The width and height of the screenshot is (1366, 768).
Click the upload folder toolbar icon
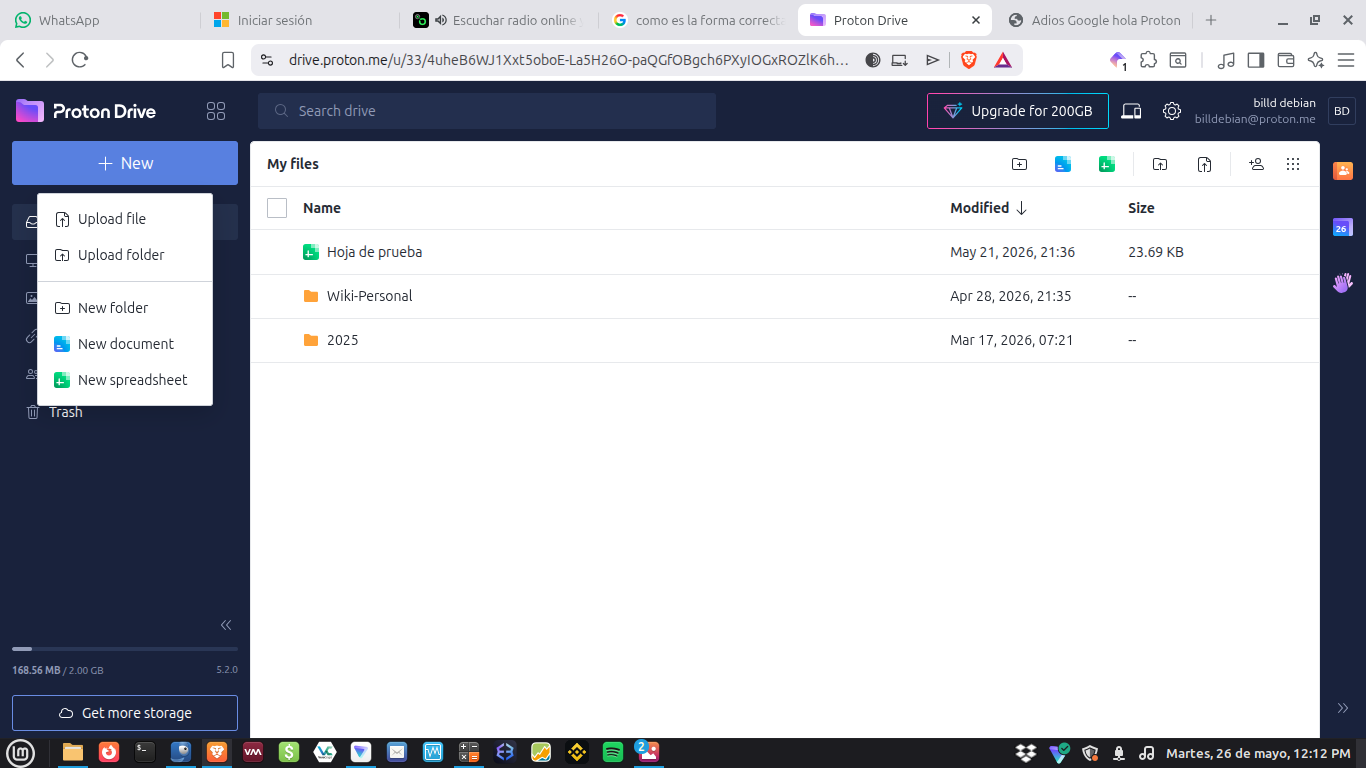pyautogui.click(x=1160, y=164)
